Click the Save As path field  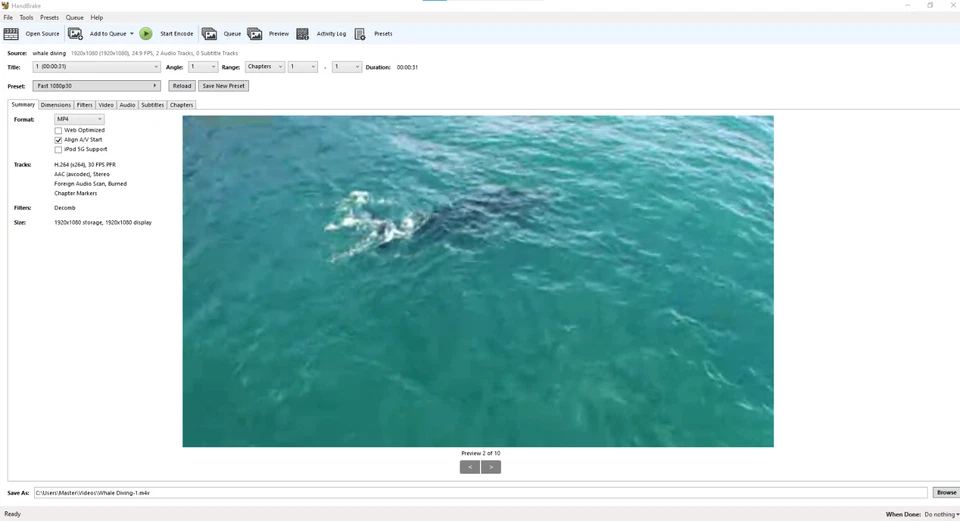click(481, 493)
